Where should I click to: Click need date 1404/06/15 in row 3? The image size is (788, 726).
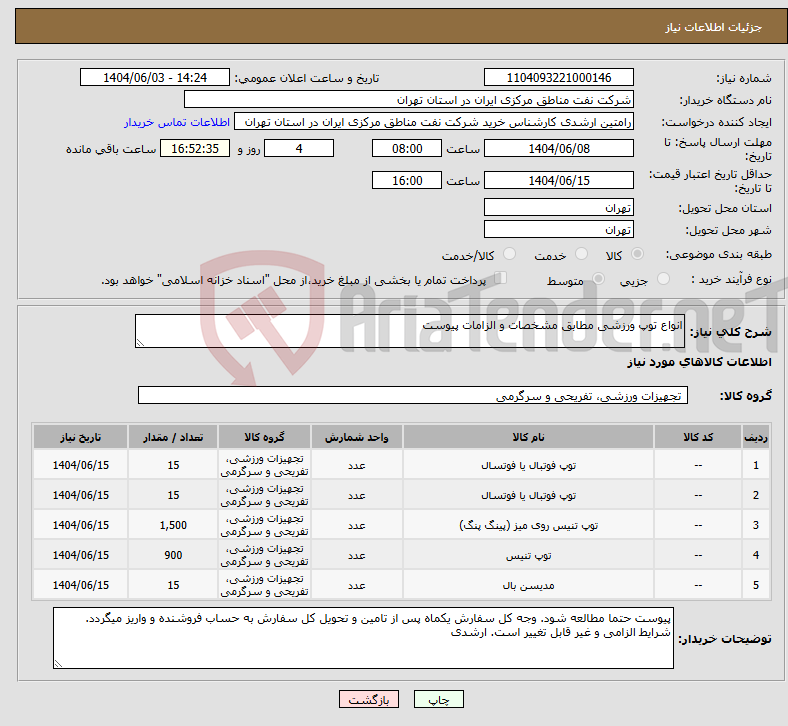80,526
